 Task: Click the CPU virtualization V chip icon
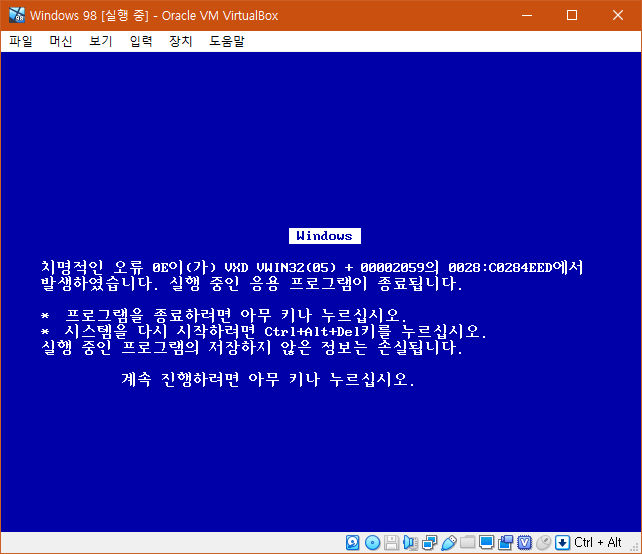click(524, 543)
